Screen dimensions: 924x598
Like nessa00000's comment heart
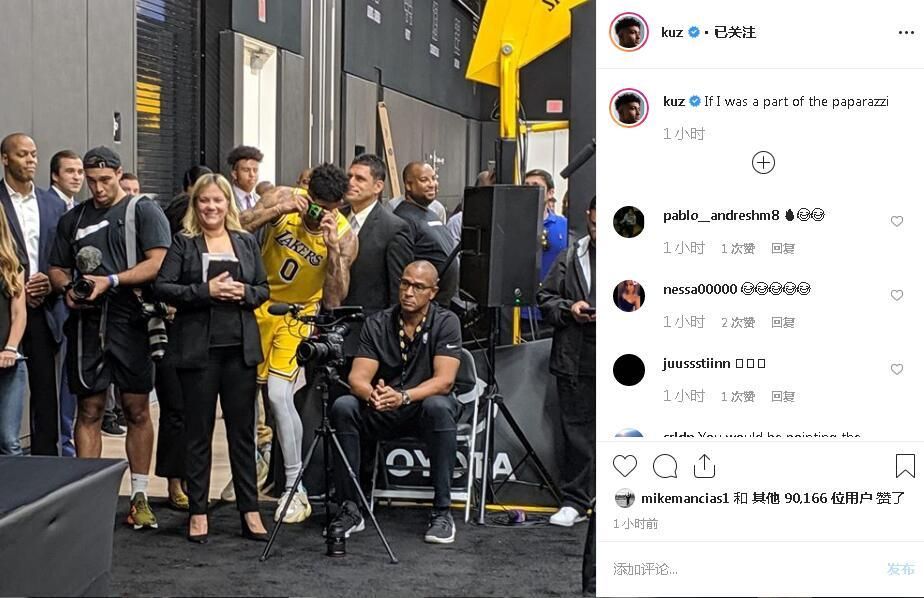click(896, 295)
